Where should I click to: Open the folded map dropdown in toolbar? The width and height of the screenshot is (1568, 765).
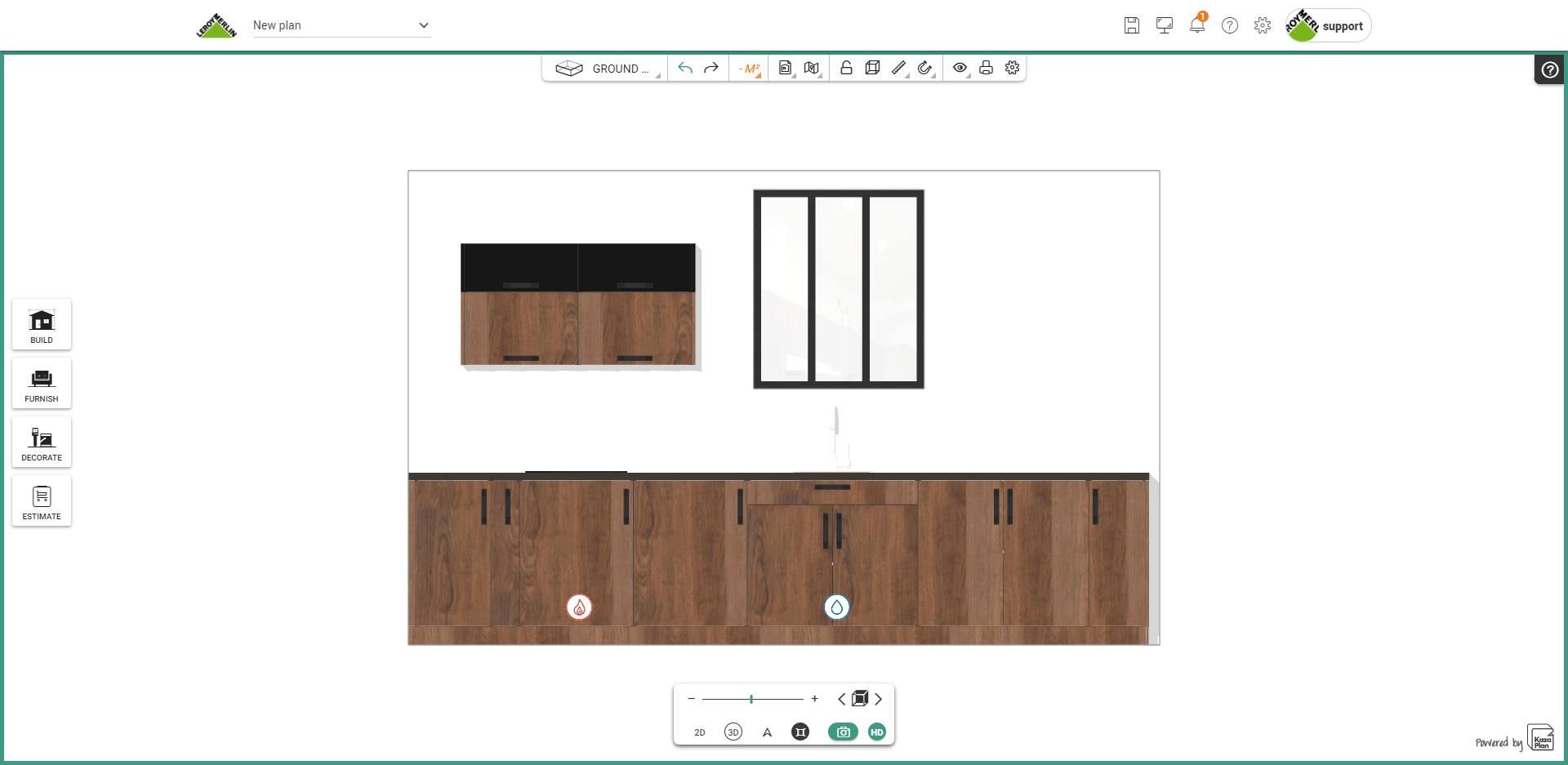coord(812,69)
